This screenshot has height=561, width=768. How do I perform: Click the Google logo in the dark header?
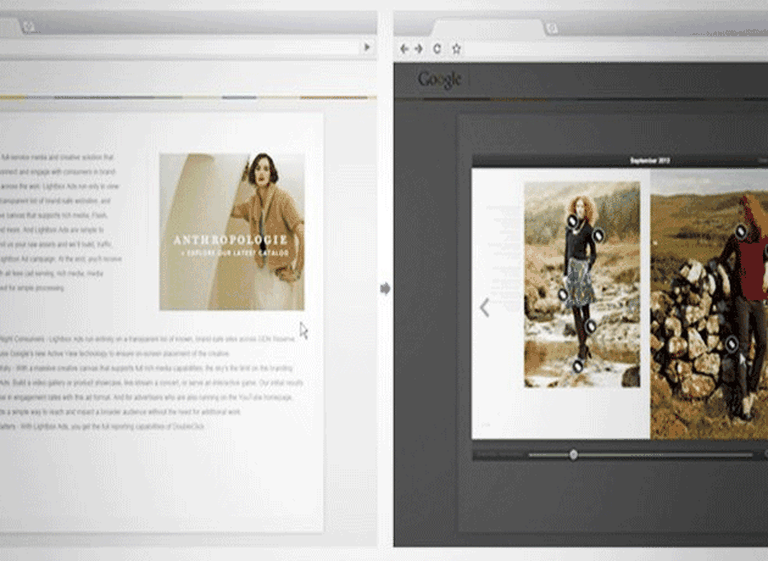pyautogui.click(x=439, y=80)
